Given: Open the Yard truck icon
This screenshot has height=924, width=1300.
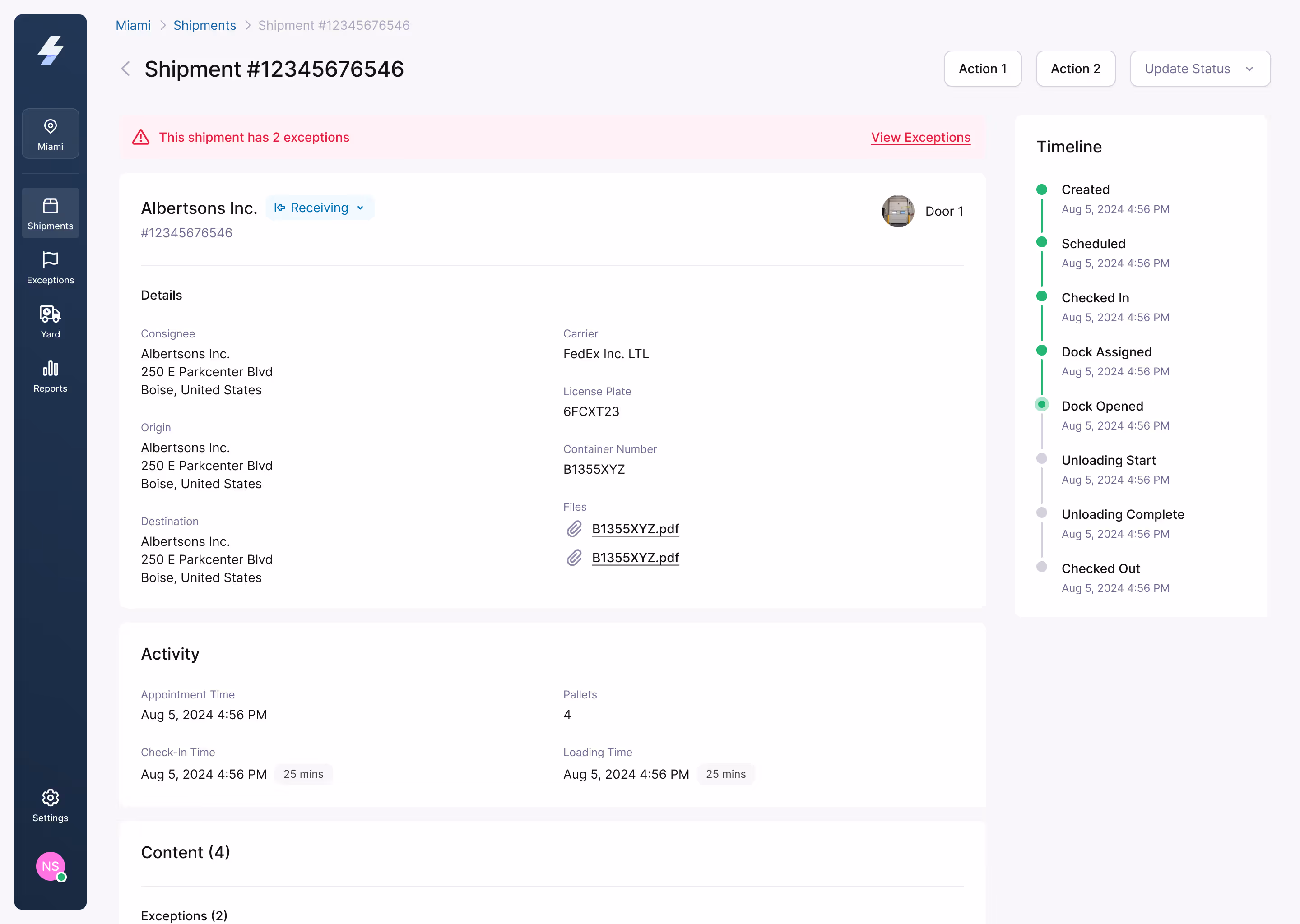Looking at the screenshot, I should pos(50,314).
